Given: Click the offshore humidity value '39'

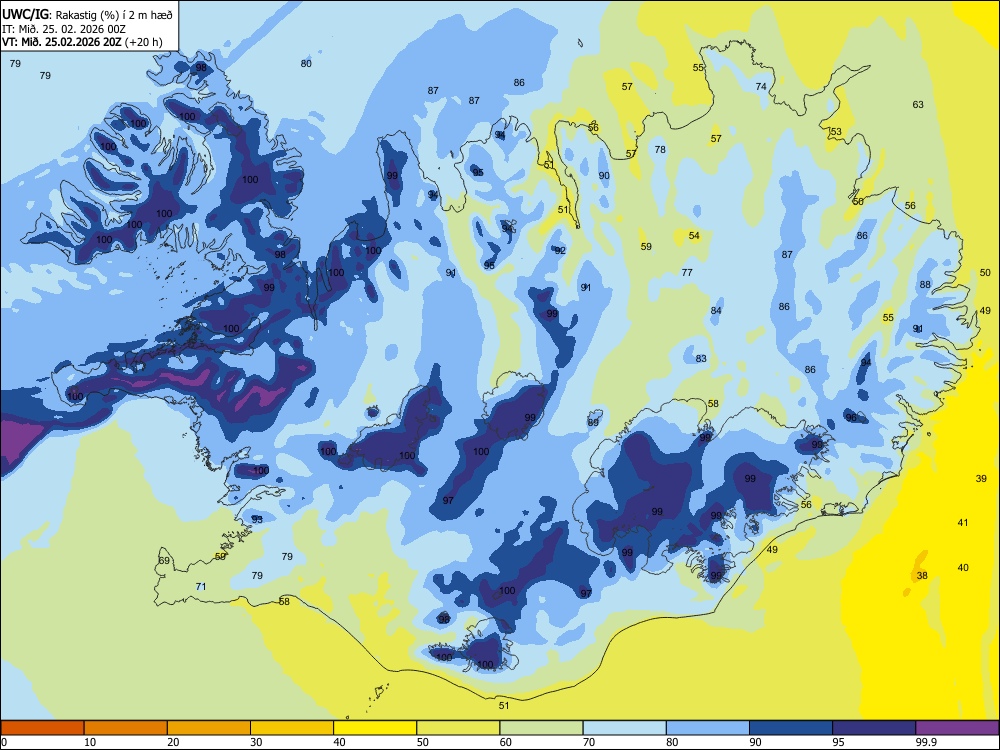Looking at the screenshot, I should tap(981, 479).
